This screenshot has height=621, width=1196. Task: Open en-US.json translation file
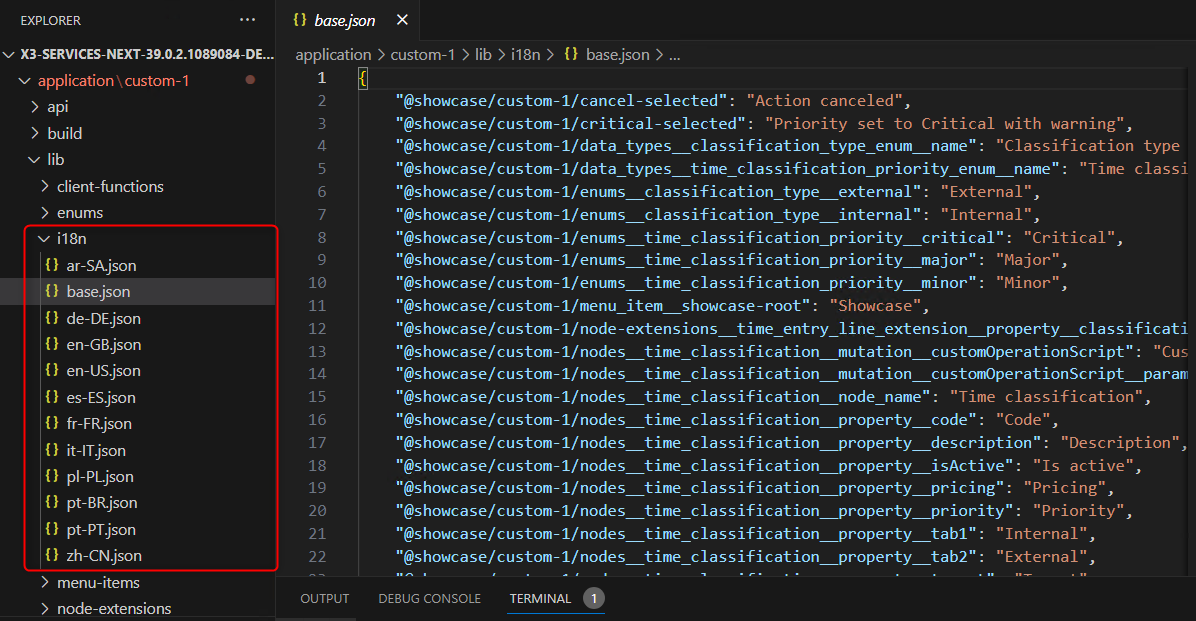(104, 370)
